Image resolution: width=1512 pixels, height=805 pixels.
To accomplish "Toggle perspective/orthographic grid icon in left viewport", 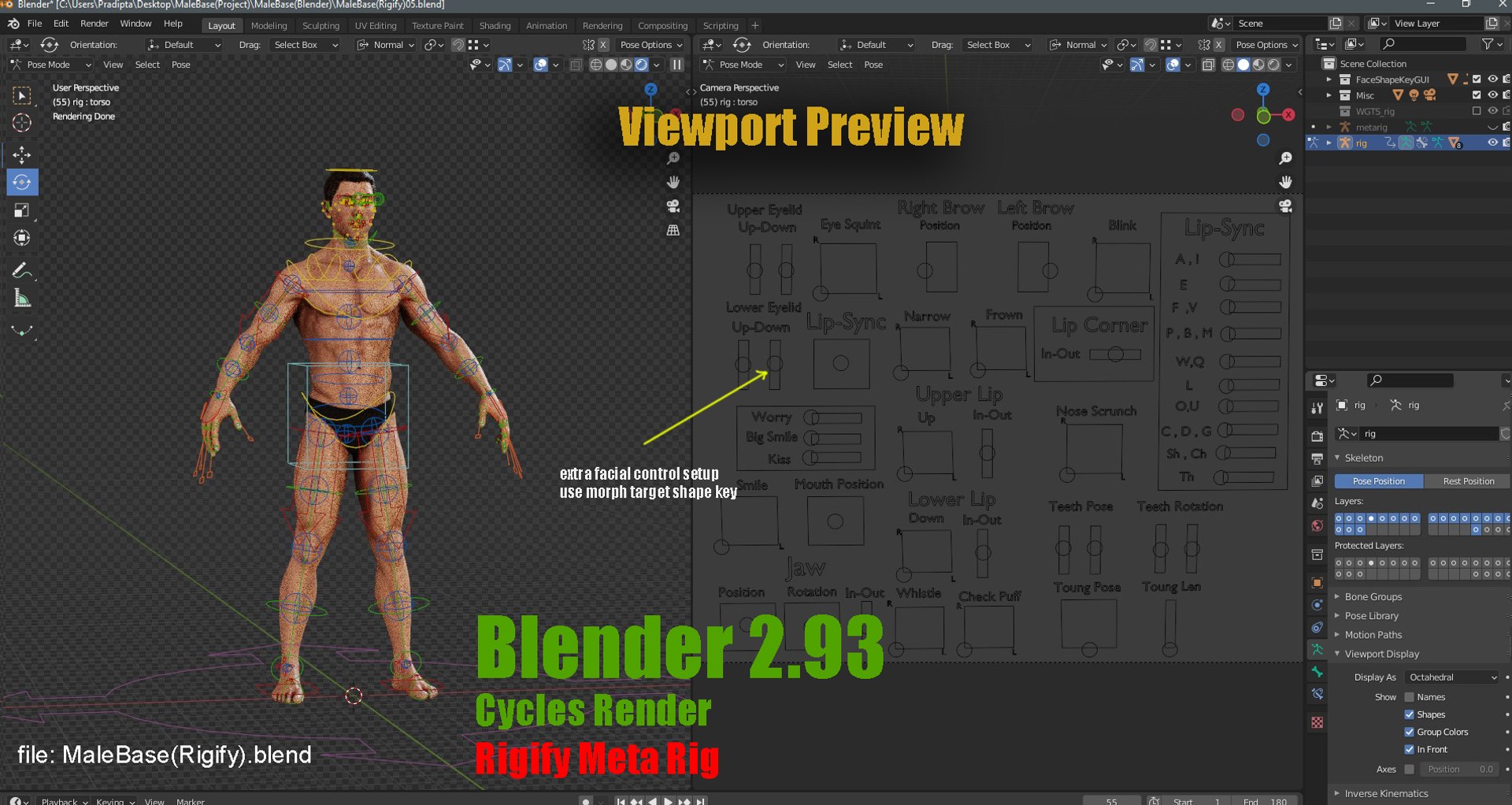I will pyautogui.click(x=673, y=230).
